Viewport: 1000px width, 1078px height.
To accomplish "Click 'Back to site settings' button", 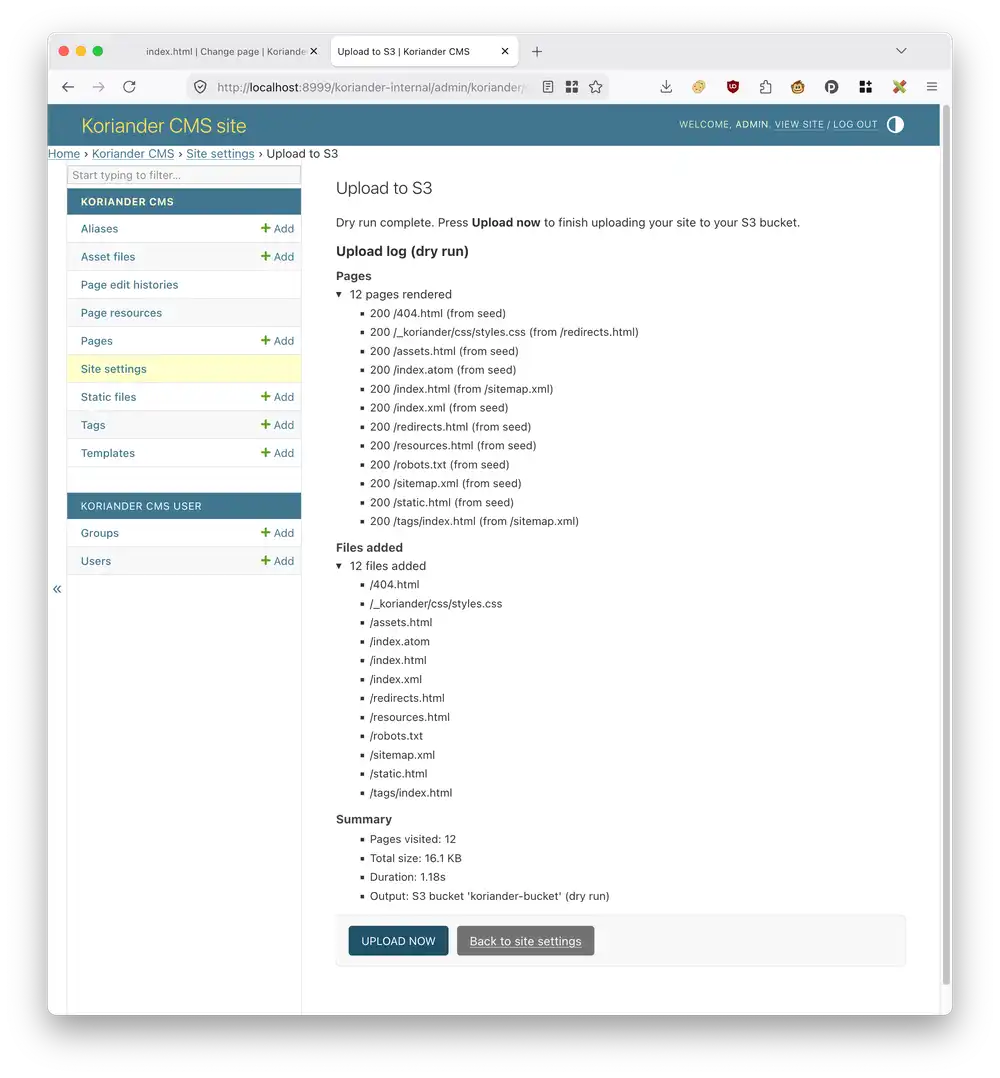I will [525, 941].
